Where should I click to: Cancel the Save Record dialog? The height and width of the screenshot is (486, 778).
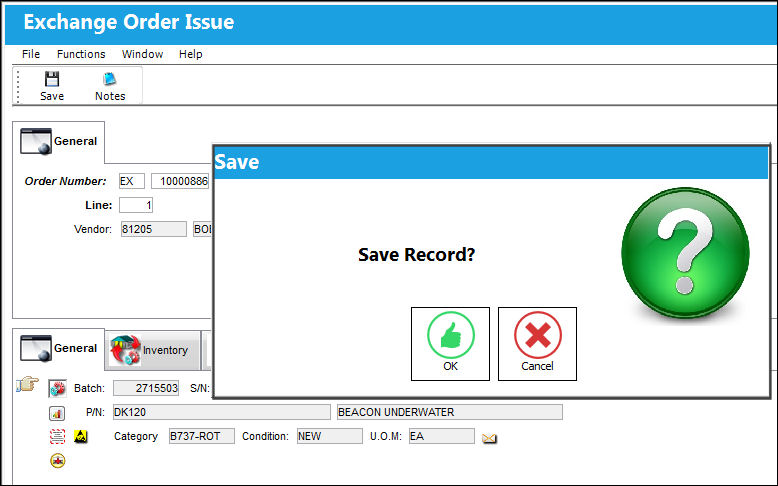click(537, 344)
